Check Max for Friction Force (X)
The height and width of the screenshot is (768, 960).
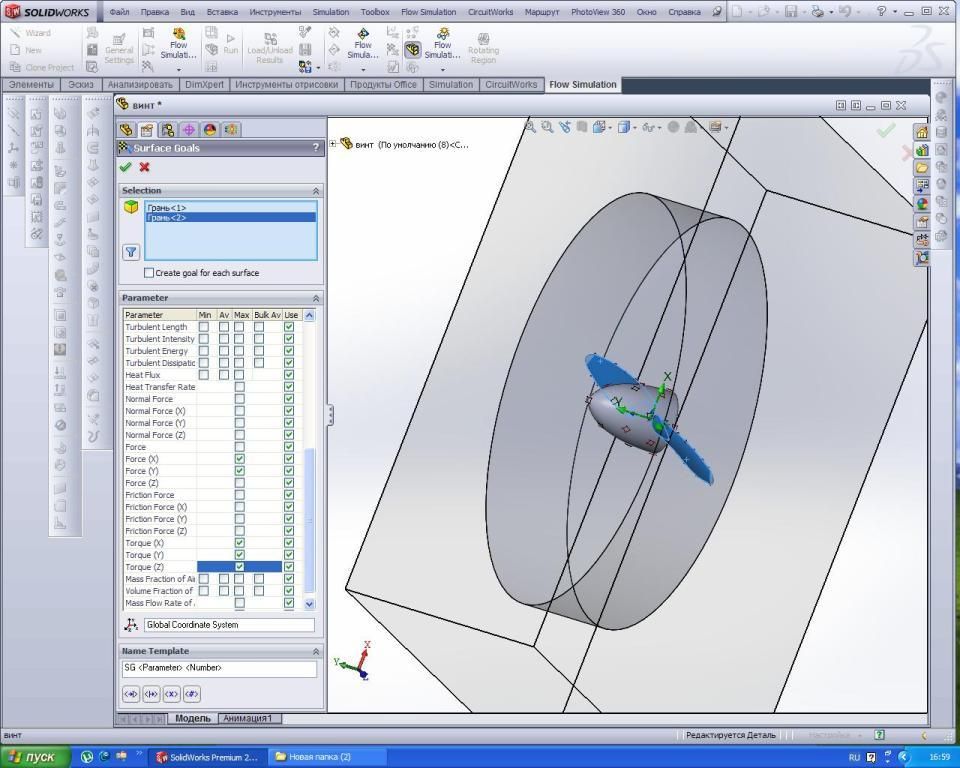239,507
